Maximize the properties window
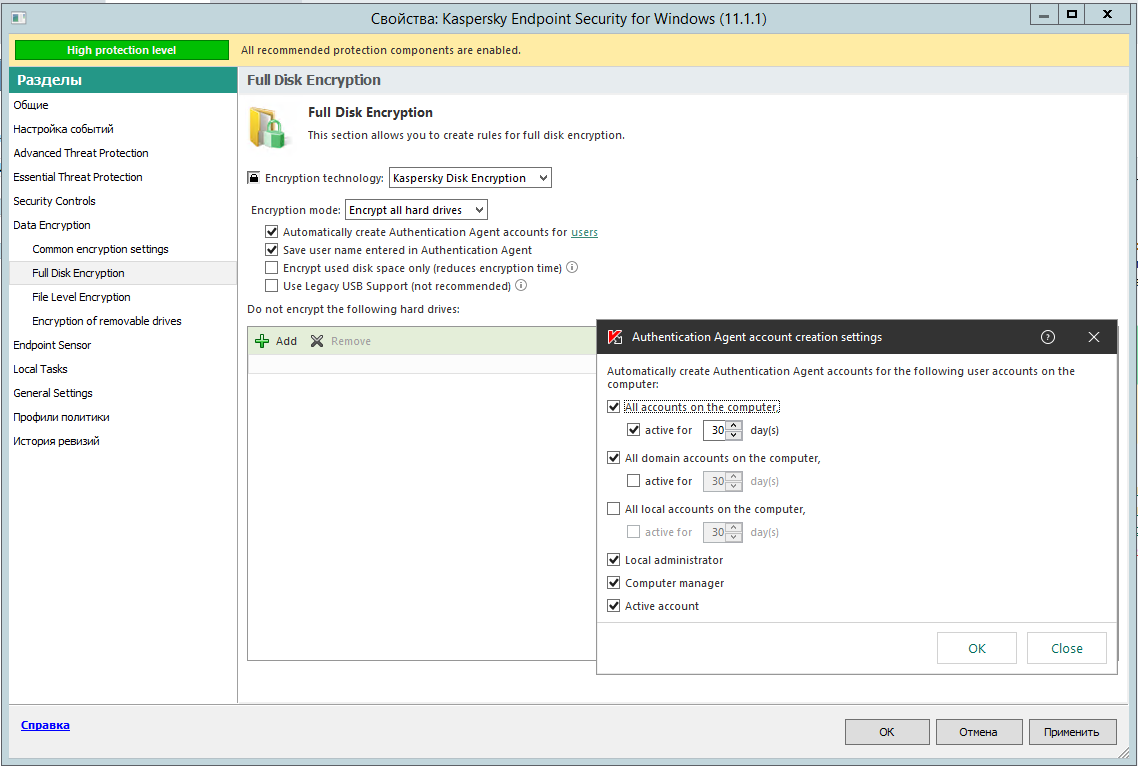Image resolution: width=1138 pixels, height=766 pixels. [1072, 15]
